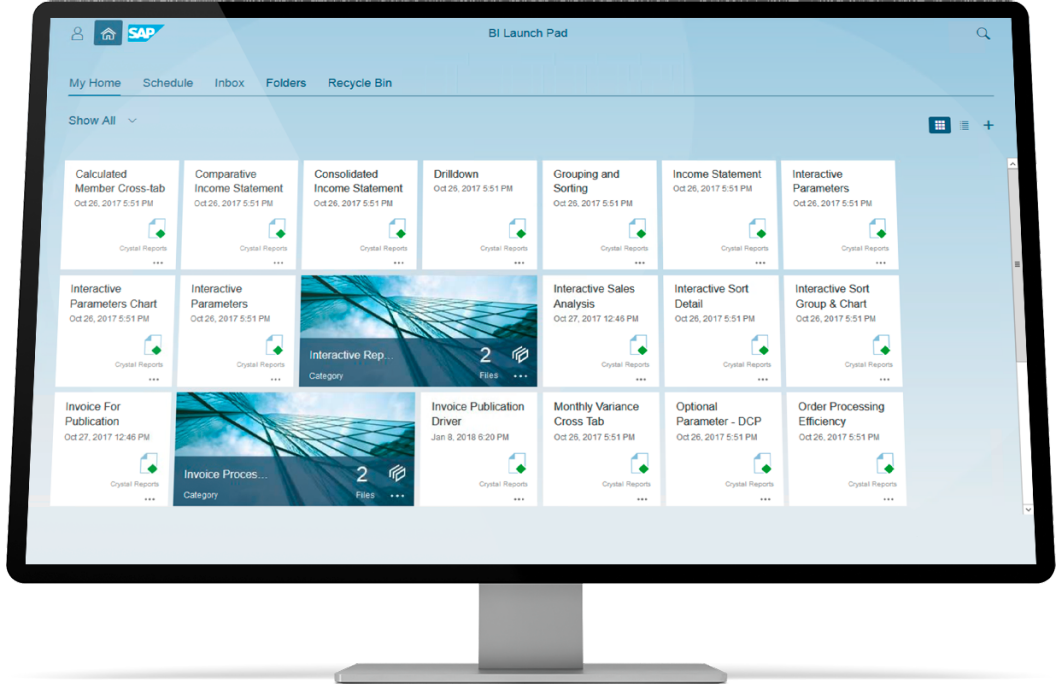Screen dimensions: 1056x684
Task: Expand the Show All filter dropdown
Action: pos(103,121)
